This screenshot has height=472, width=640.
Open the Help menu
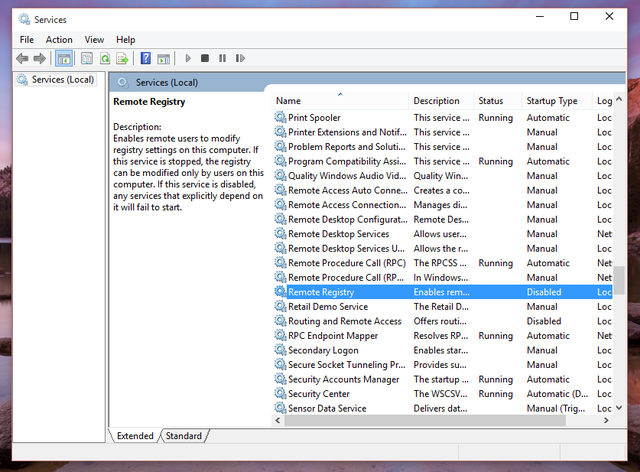click(x=126, y=40)
